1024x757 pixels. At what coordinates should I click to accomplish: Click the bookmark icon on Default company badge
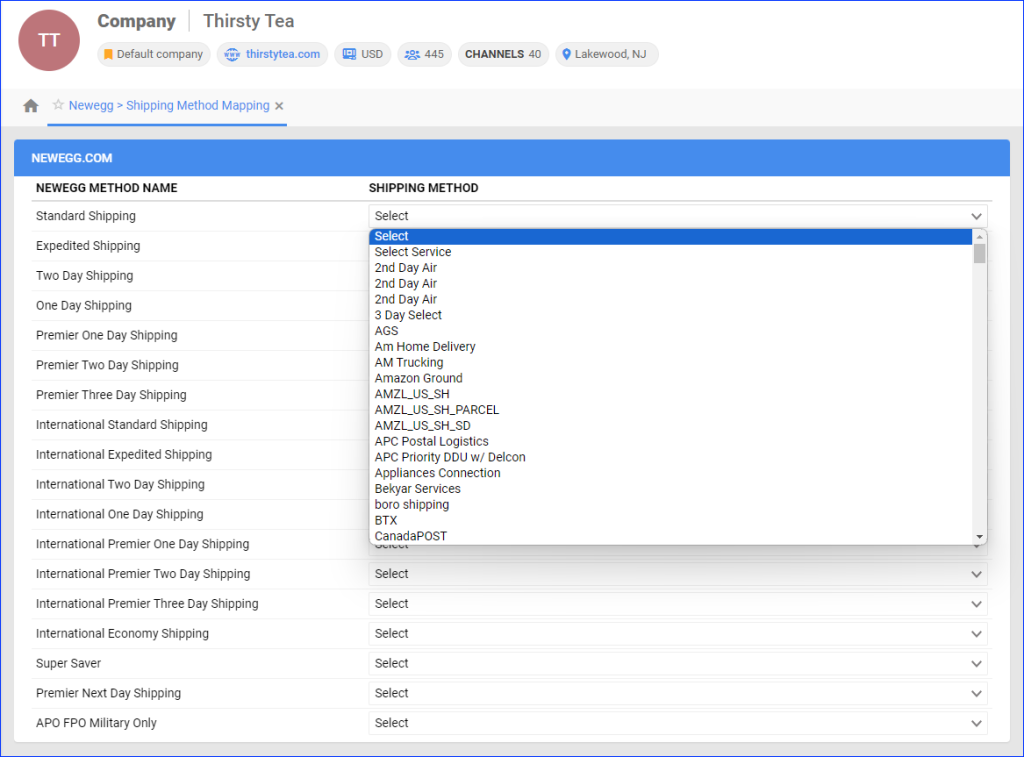pos(108,54)
